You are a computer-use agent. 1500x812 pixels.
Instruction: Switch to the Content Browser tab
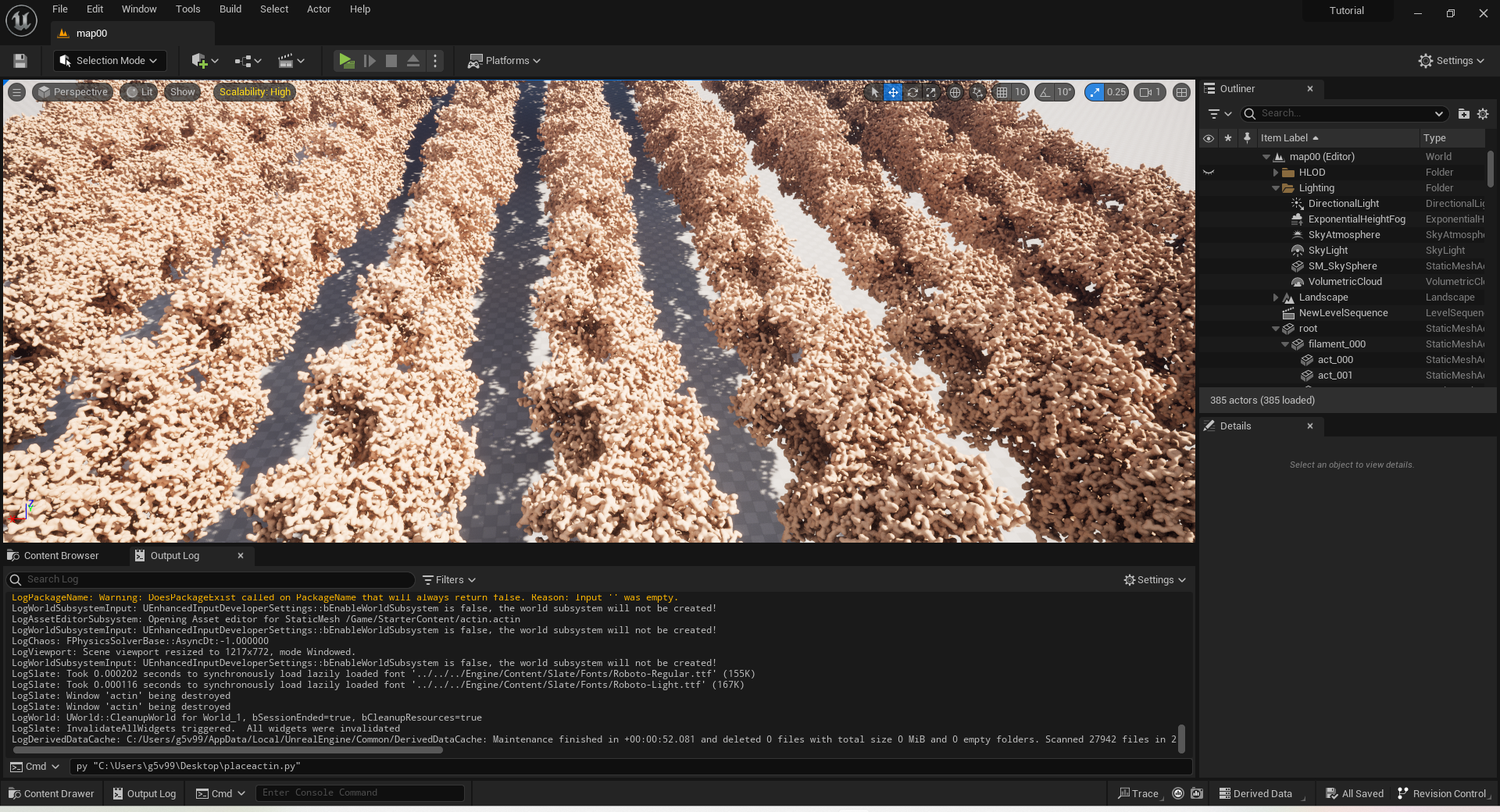(x=61, y=556)
